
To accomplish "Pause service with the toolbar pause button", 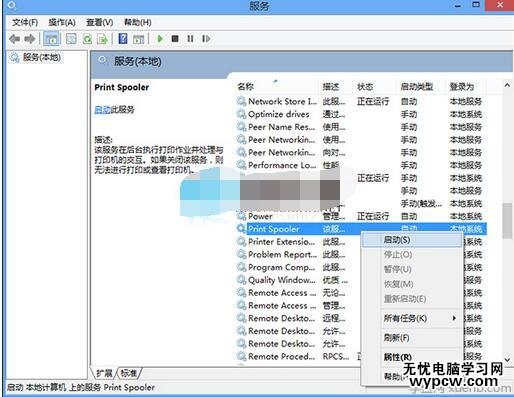I will 190,39.
